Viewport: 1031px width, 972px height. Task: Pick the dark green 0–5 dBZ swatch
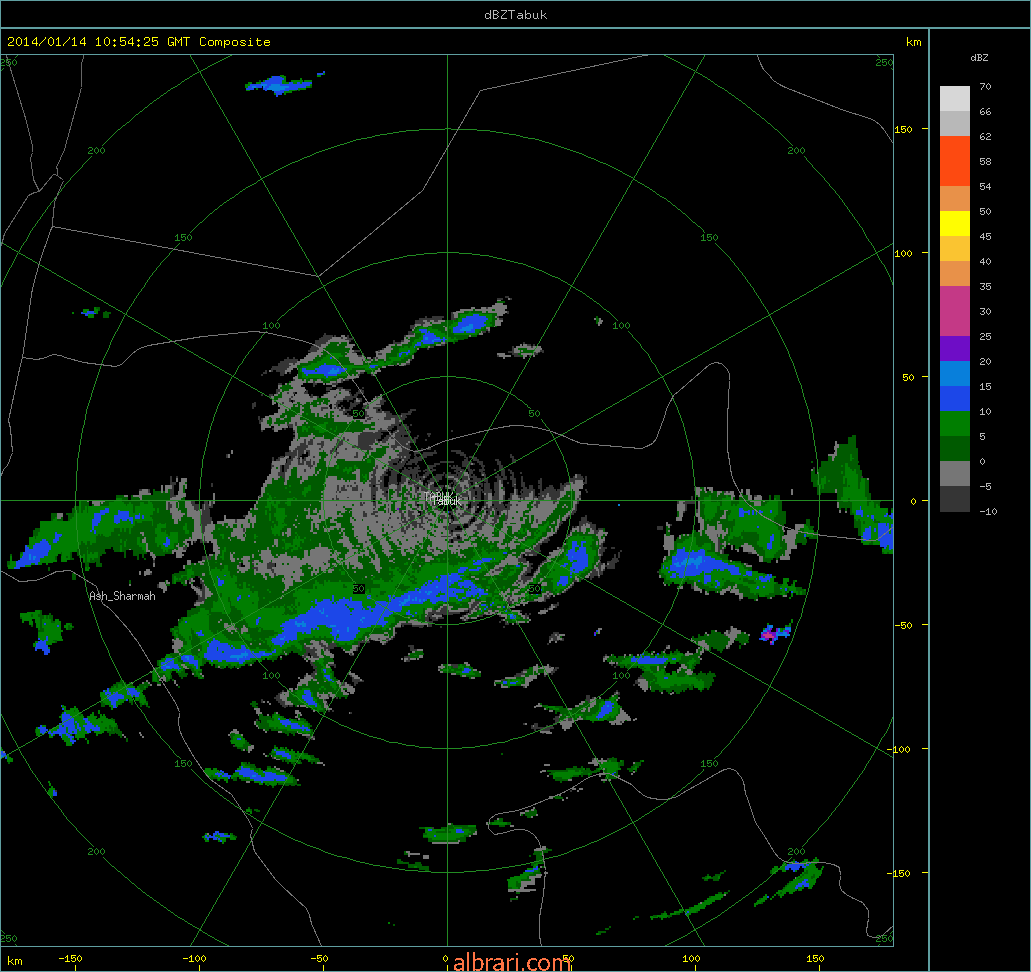(x=955, y=449)
